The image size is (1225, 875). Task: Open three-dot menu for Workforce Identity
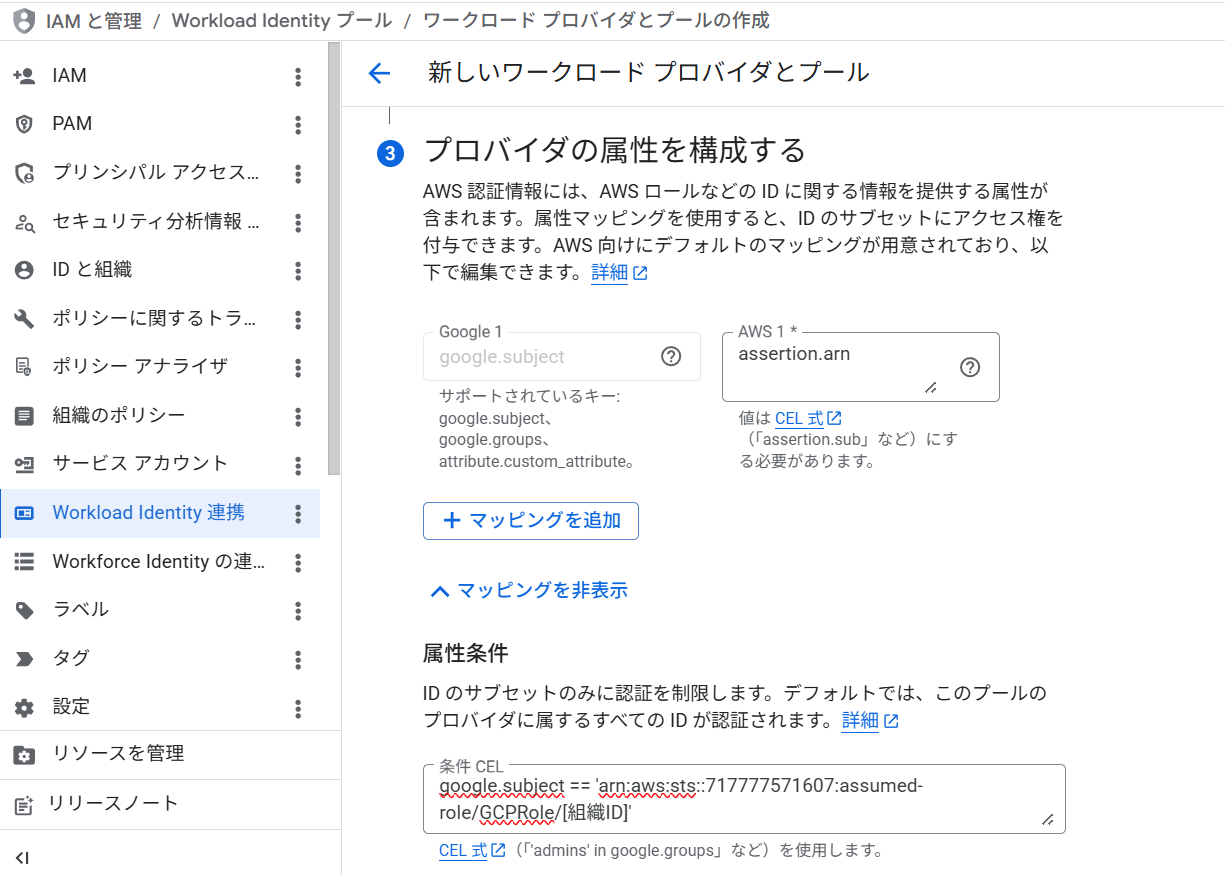pyautogui.click(x=298, y=562)
